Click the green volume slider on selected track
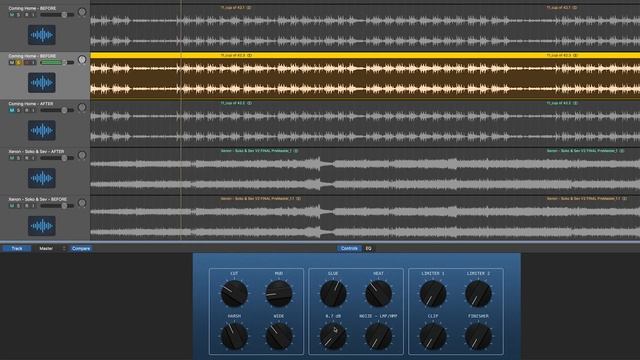640x360 pixels. point(57,62)
